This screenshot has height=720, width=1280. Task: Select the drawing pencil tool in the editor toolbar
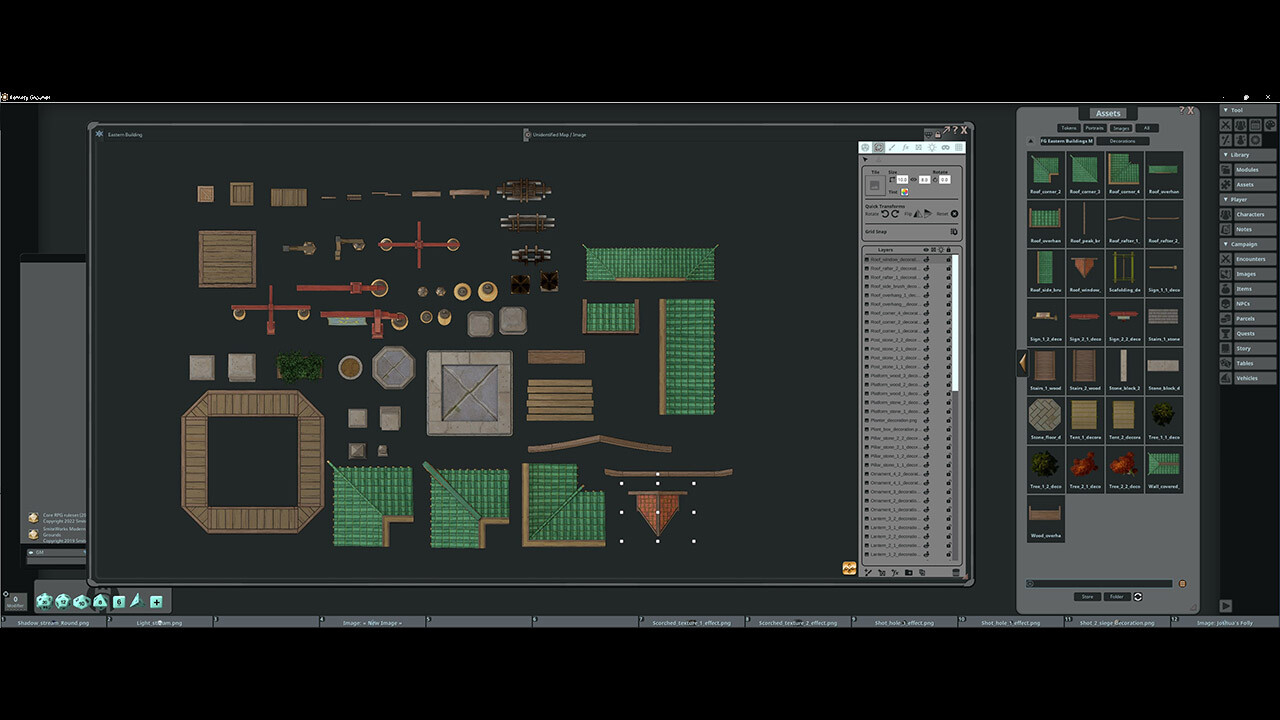(892, 147)
